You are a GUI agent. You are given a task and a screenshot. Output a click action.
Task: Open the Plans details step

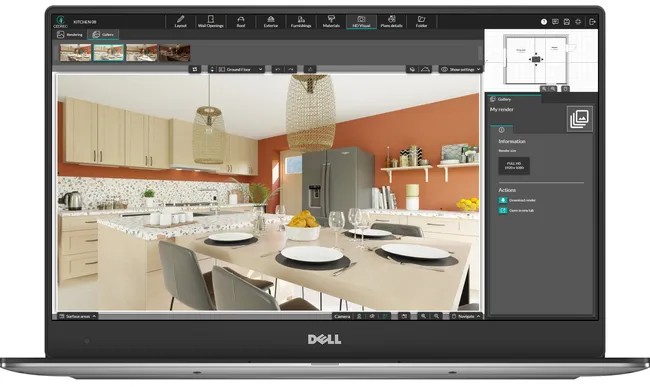pyautogui.click(x=391, y=22)
